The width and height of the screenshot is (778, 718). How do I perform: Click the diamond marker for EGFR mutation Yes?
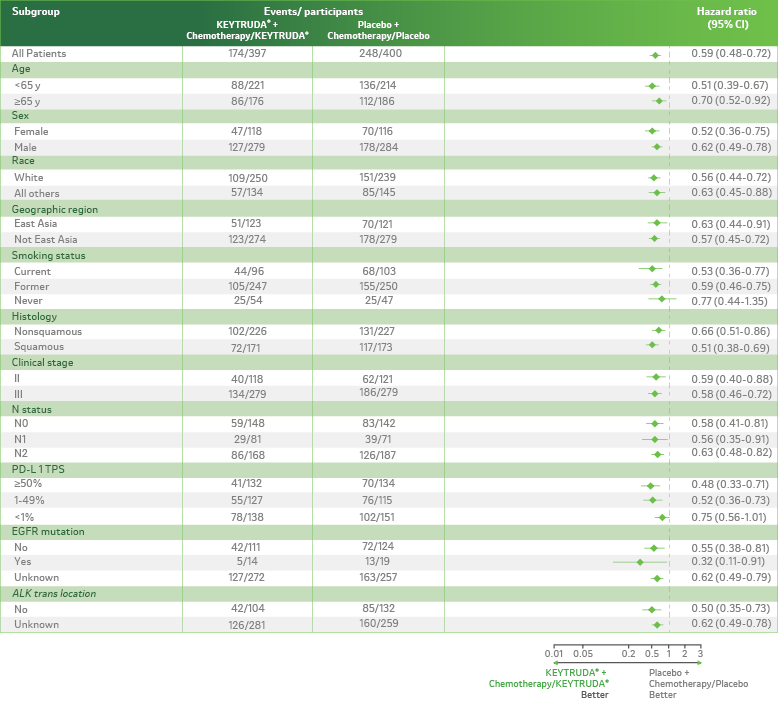pos(640,563)
